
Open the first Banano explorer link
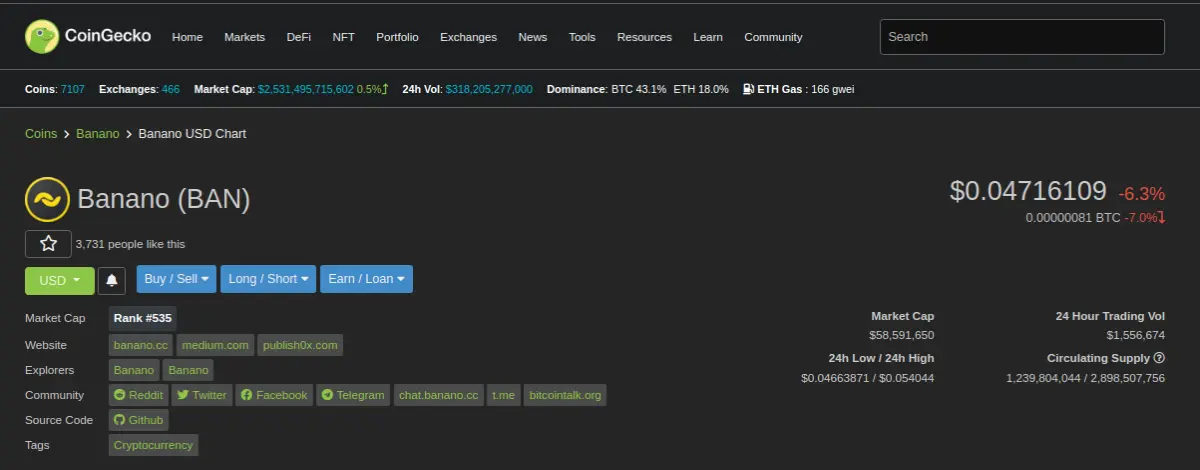(x=134, y=370)
